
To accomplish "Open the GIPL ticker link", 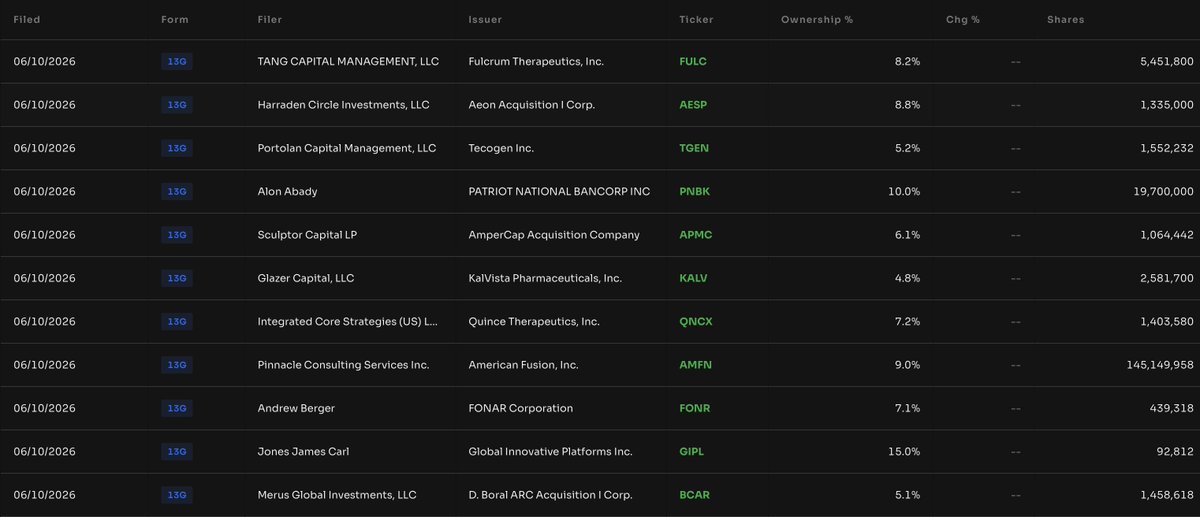I will [692, 452].
